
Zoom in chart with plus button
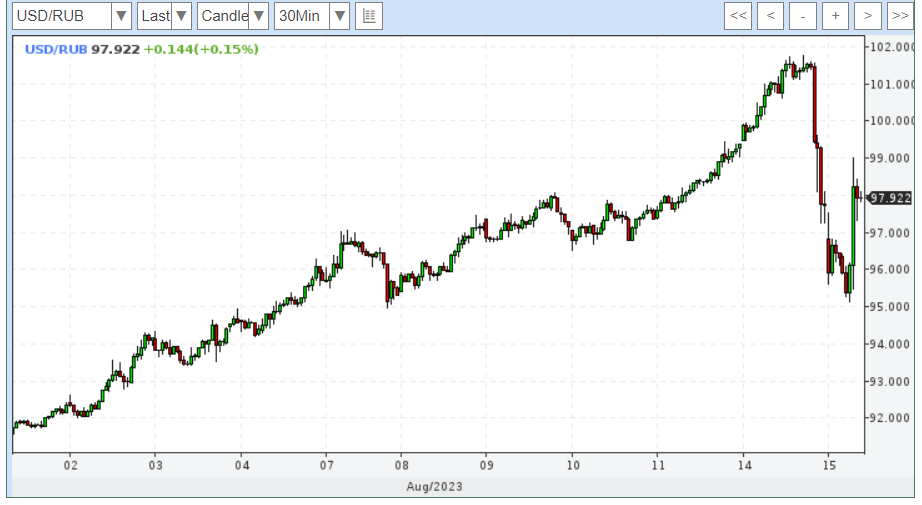(835, 16)
